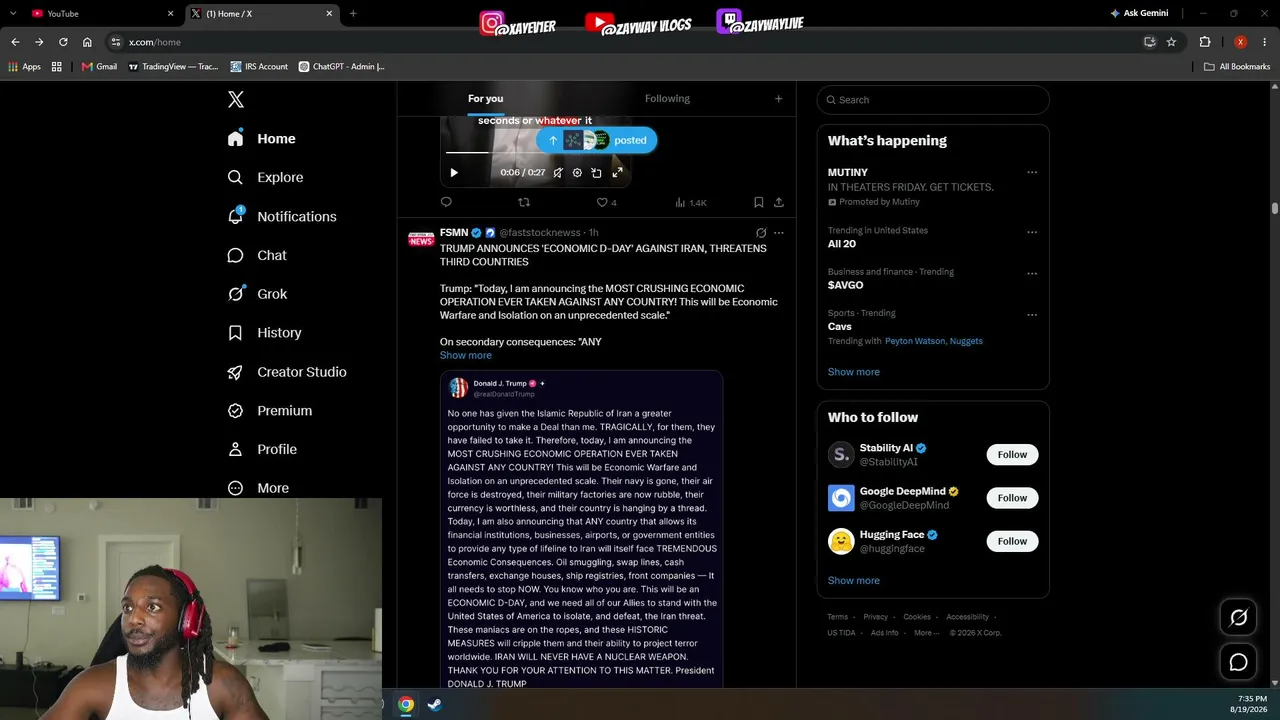The image size is (1280, 720).
Task: Share the video post
Action: [x=778, y=202]
